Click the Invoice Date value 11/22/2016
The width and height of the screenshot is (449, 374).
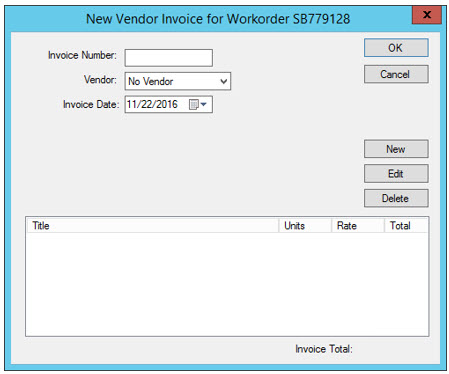pos(152,104)
